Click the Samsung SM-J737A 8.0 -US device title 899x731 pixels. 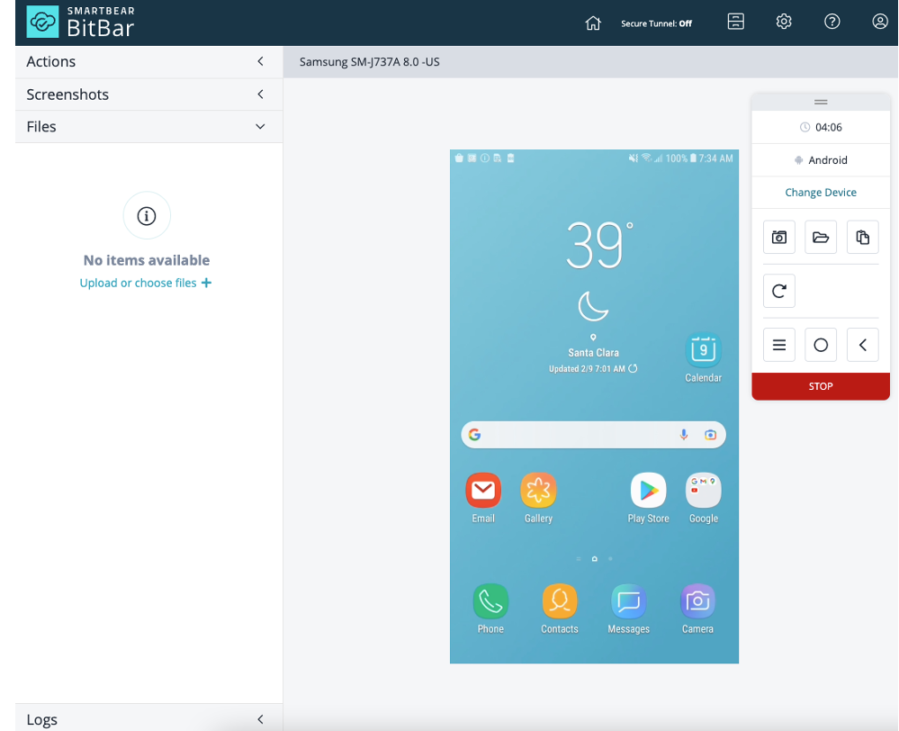pos(369,62)
